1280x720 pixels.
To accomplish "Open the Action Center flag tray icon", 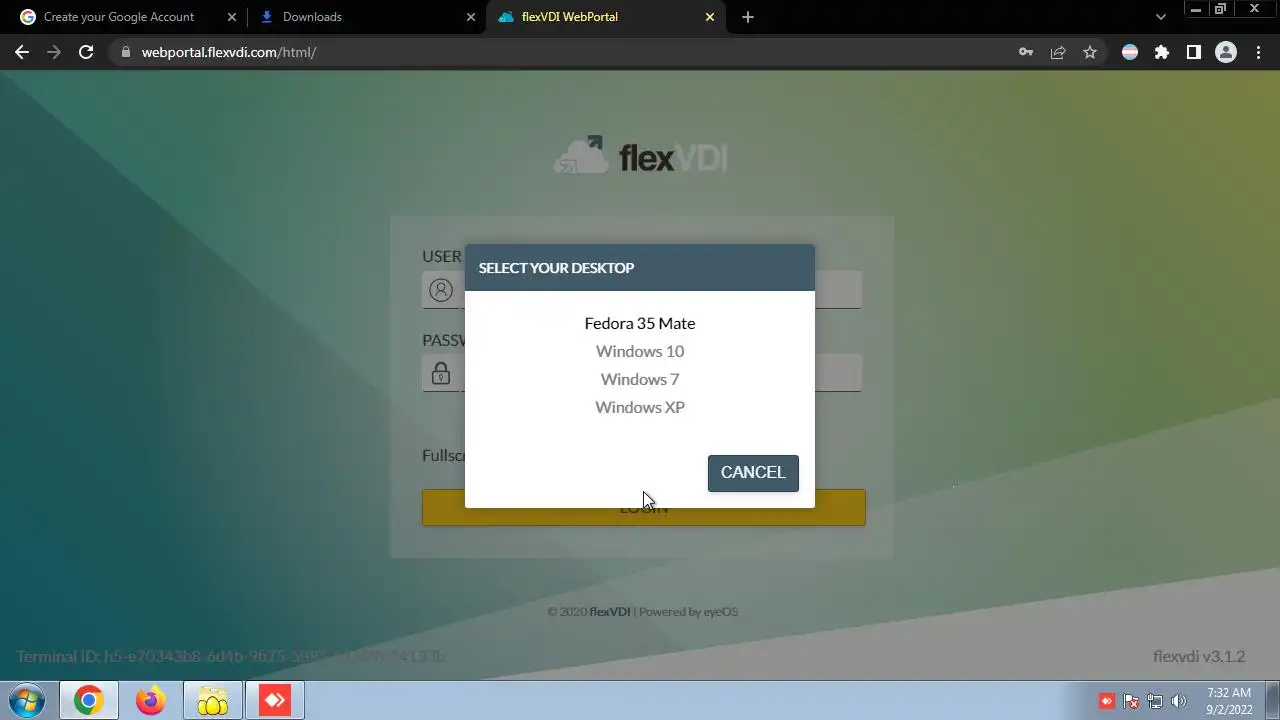I will pos(1131,701).
